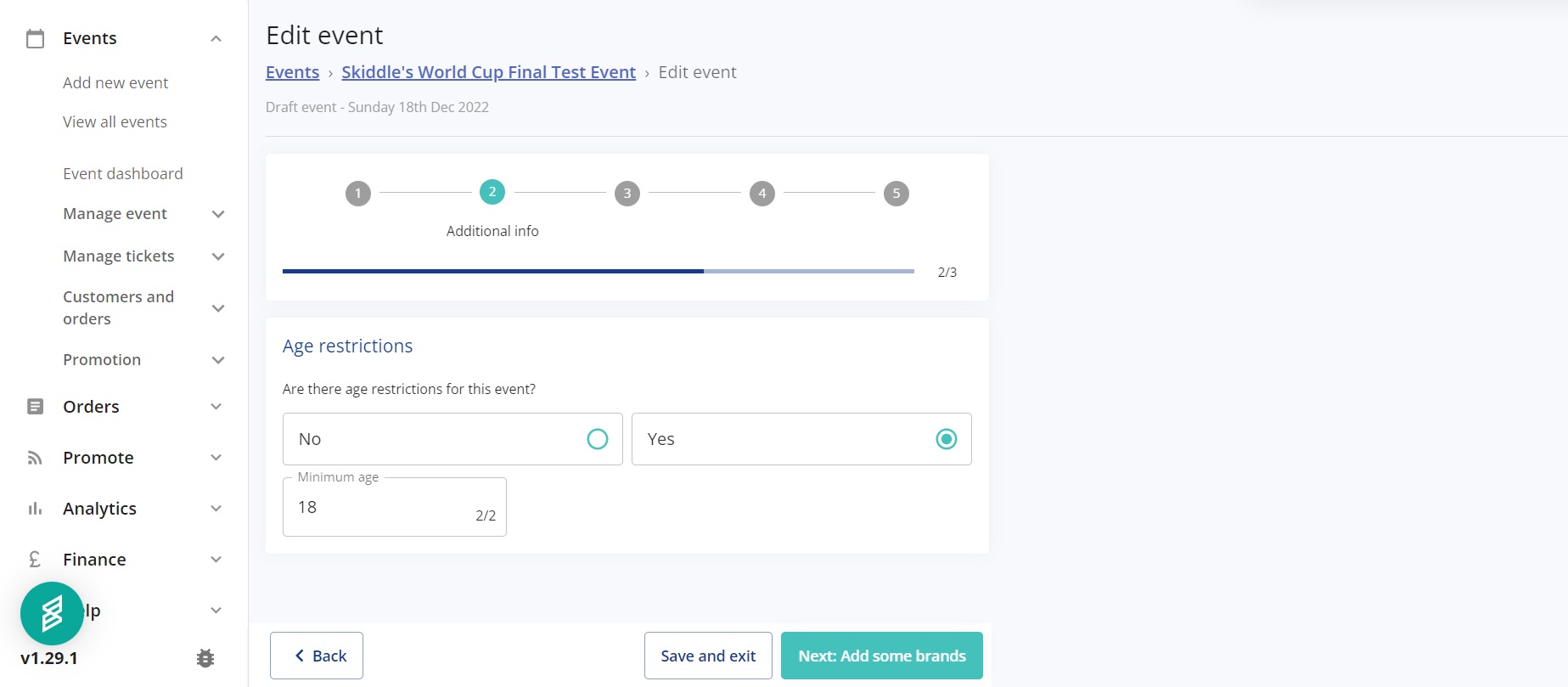Click Next: Add some brands button
Image resolution: width=1568 pixels, height=687 pixels.
(x=881, y=656)
